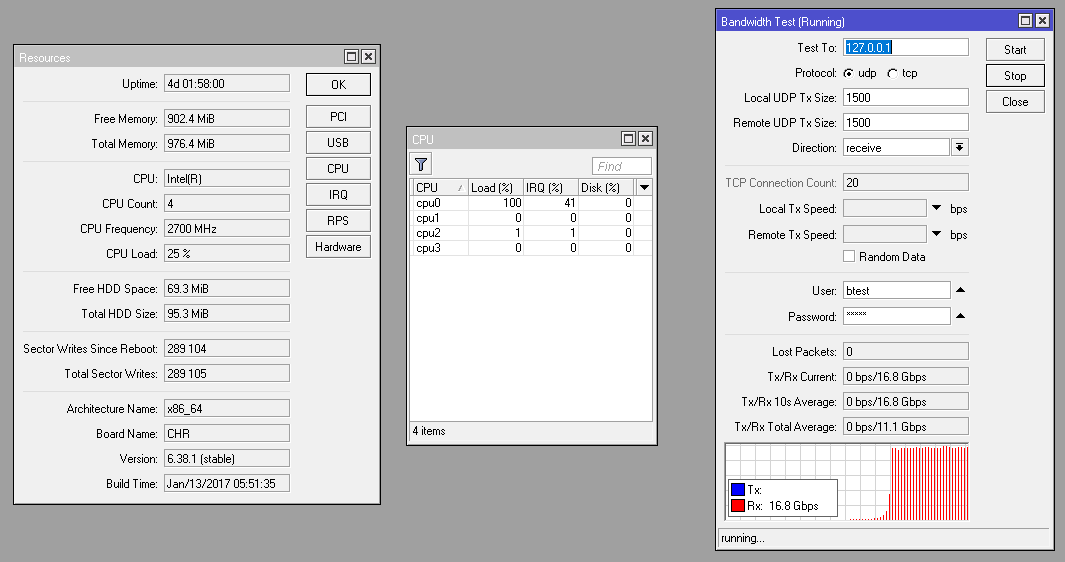The image size is (1065, 562).
Task: Open the CPU table column selector dropdown
Action: tap(644, 187)
